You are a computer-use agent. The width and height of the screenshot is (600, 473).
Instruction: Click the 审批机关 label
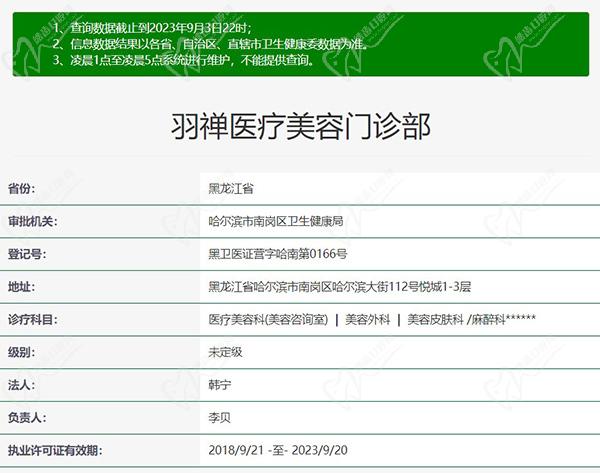point(33,221)
